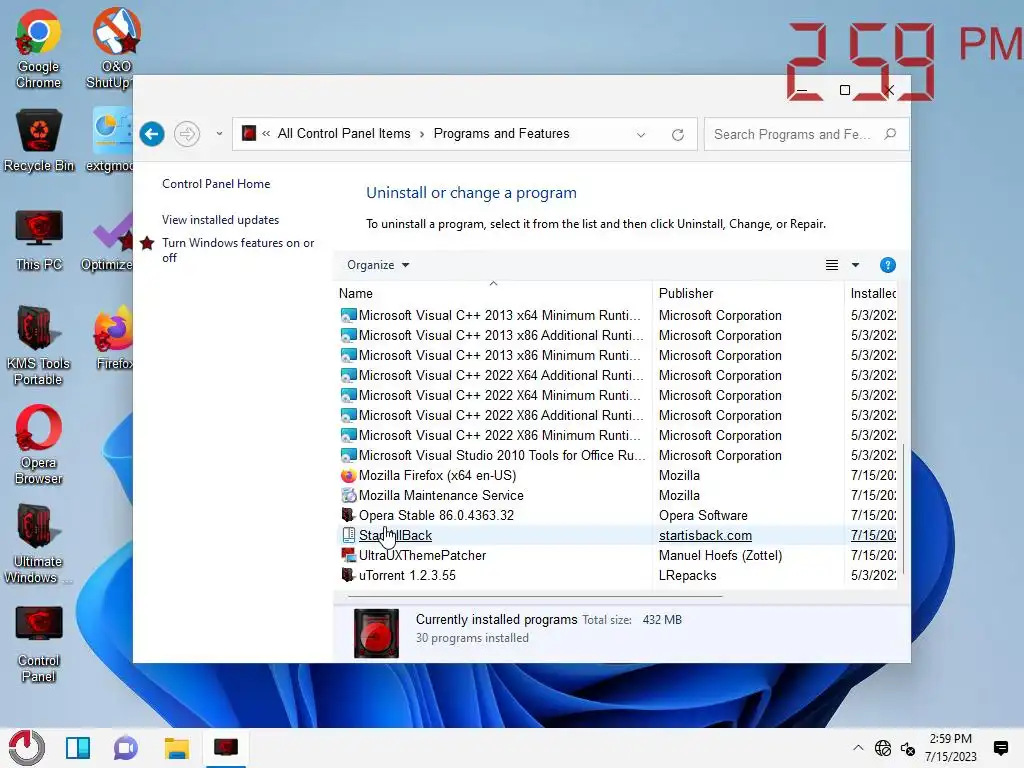
Task: Select the Opera Software publisher cell
Action: [703, 516]
